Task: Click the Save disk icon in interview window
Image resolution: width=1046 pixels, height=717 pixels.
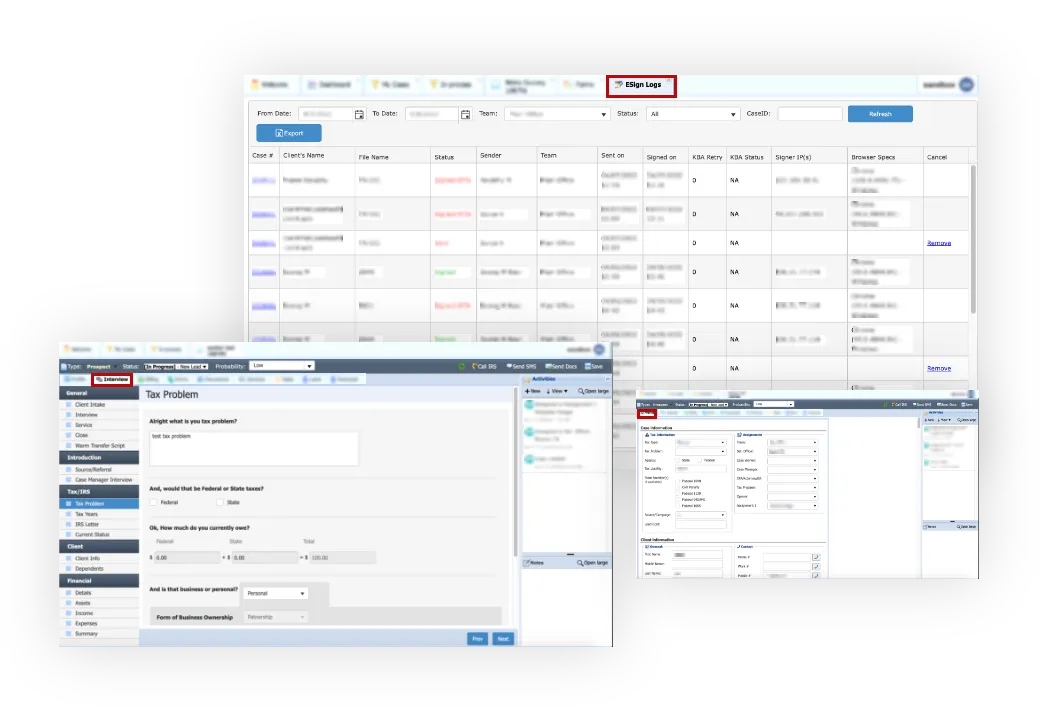Action: pos(588,366)
